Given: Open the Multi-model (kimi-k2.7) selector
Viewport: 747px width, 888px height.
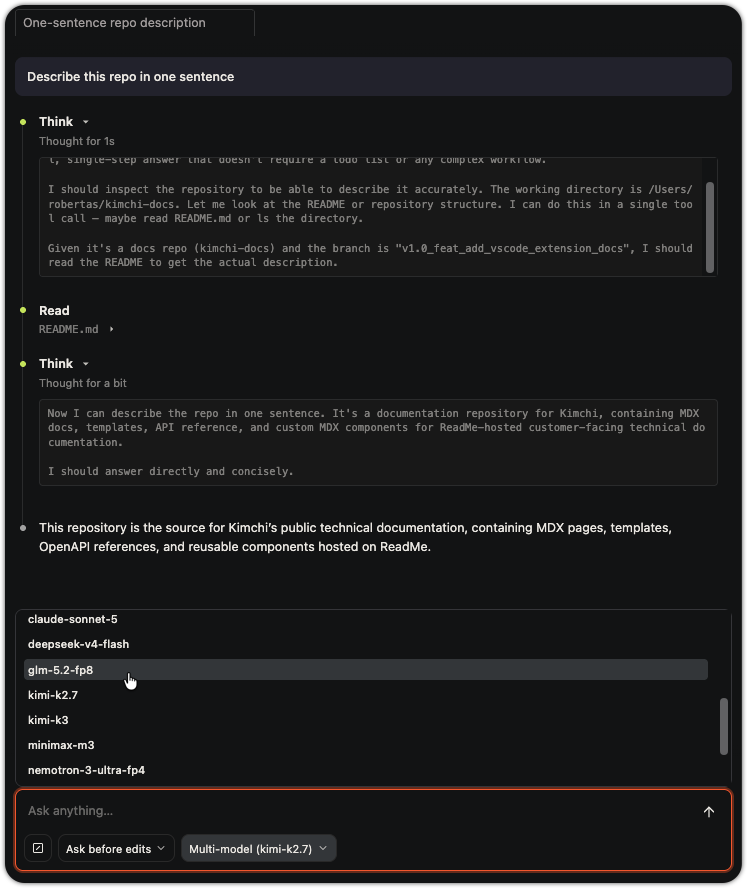Looking at the screenshot, I should coord(258,848).
